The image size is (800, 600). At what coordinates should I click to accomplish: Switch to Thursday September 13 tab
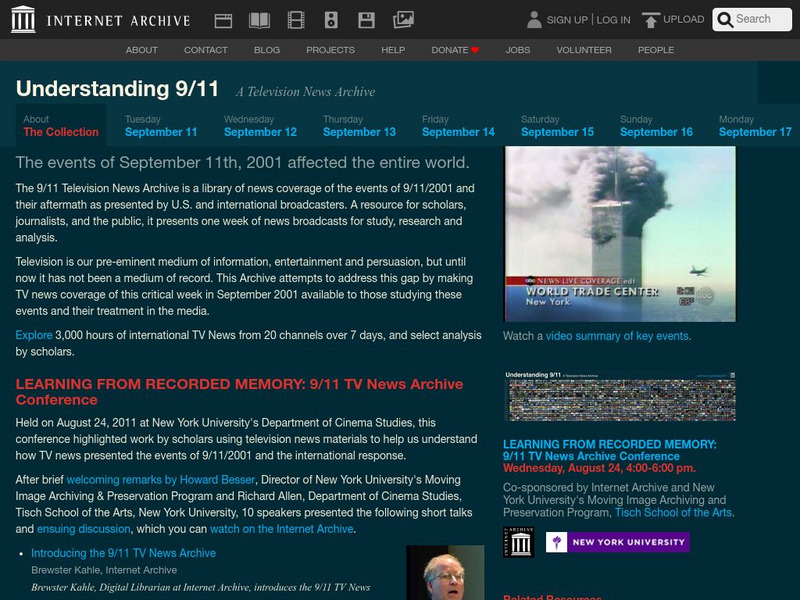pyautogui.click(x=359, y=126)
